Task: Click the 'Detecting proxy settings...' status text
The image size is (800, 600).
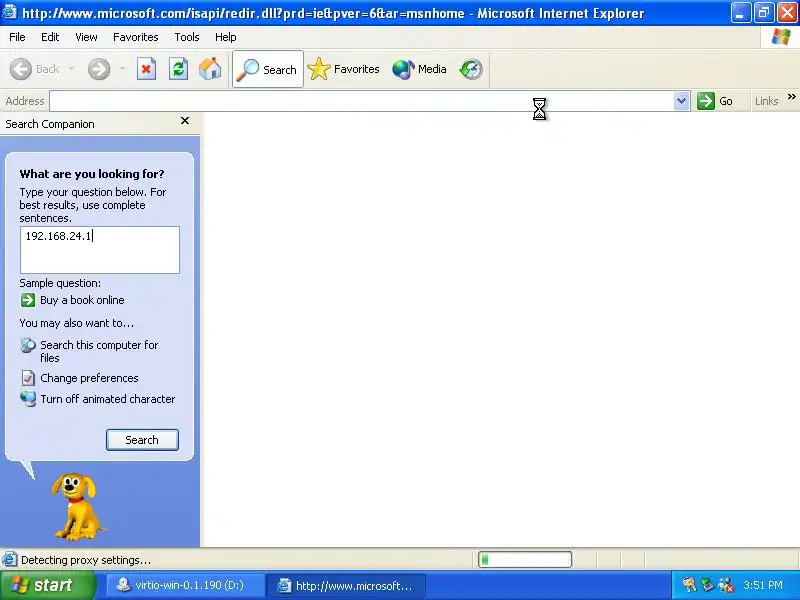Action: click(x=86, y=560)
